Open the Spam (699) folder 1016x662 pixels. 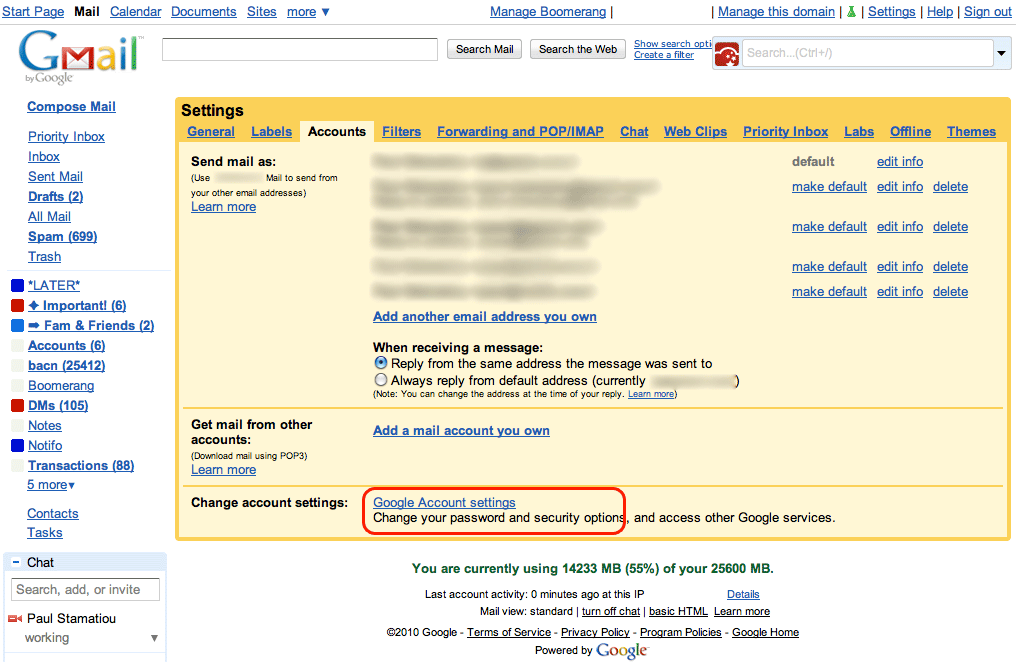click(63, 236)
